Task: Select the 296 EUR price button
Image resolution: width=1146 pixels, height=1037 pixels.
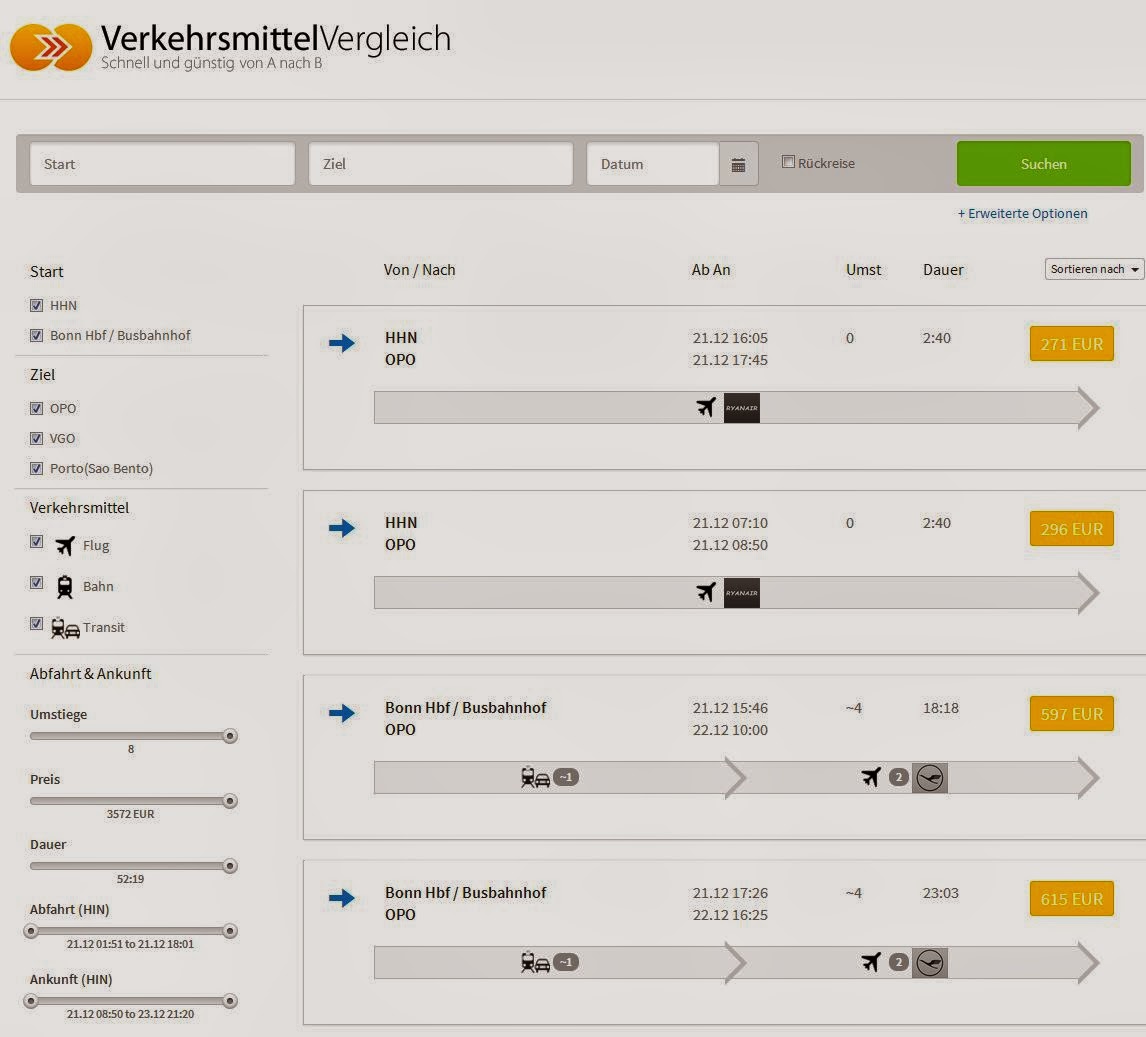Action: click(x=1071, y=528)
